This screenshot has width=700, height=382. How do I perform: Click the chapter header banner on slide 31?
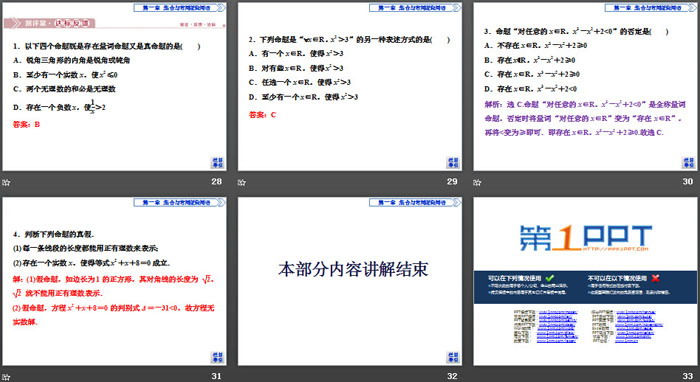click(x=179, y=203)
